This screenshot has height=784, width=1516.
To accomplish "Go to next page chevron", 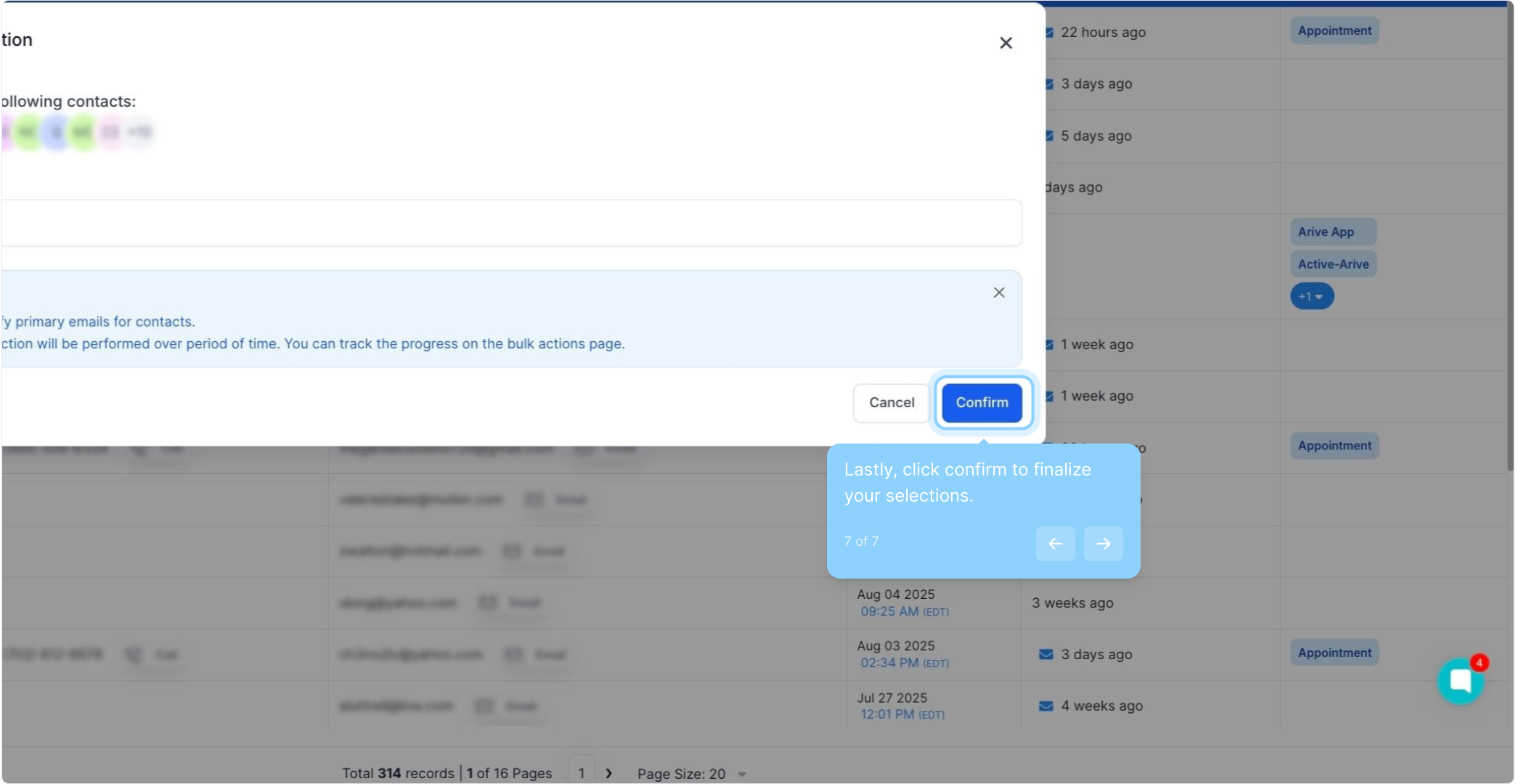I will click(608, 774).
